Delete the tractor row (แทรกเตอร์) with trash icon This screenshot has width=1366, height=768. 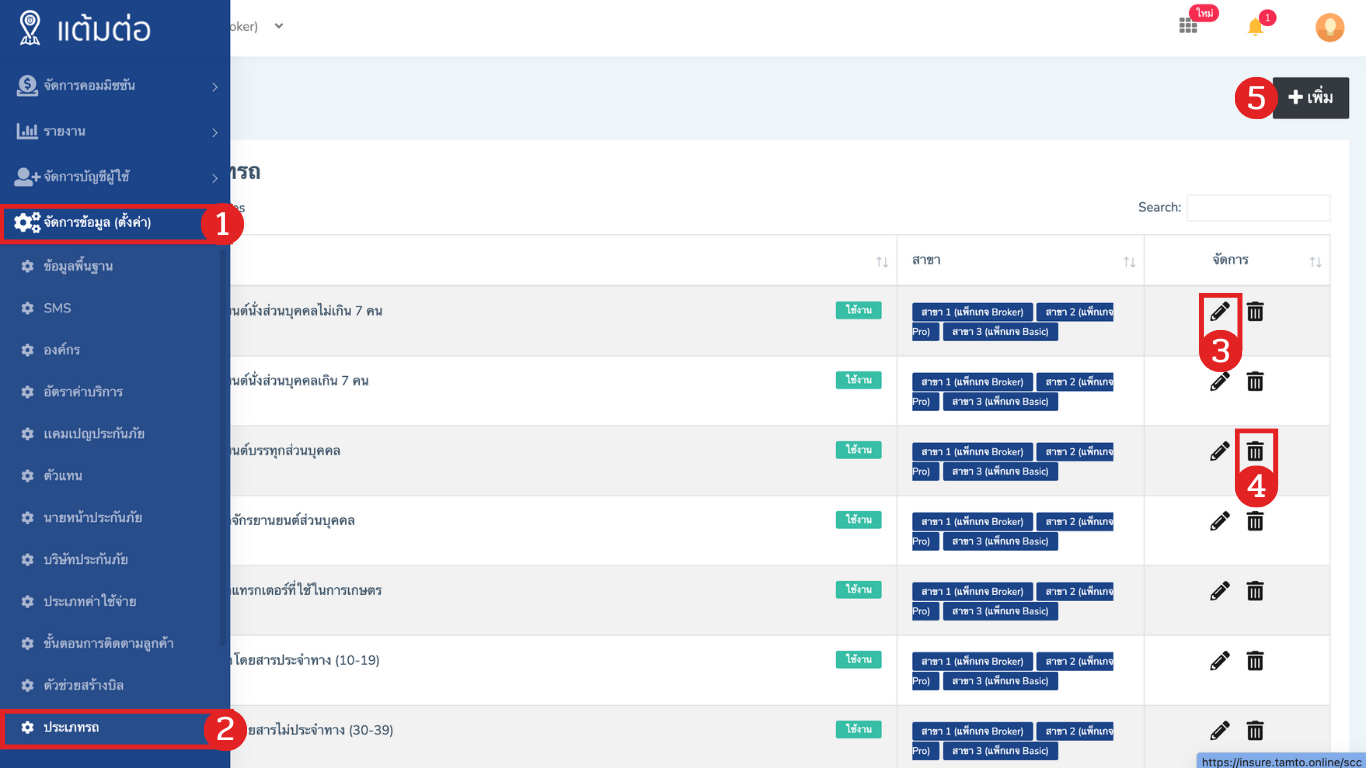click(x=1255, y=591)
